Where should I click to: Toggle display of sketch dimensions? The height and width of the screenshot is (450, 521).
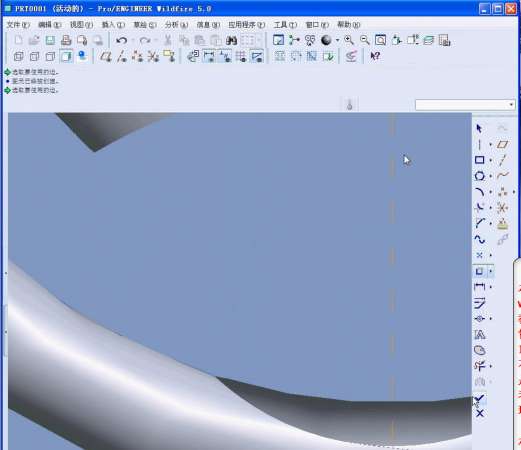coord(209,56)
